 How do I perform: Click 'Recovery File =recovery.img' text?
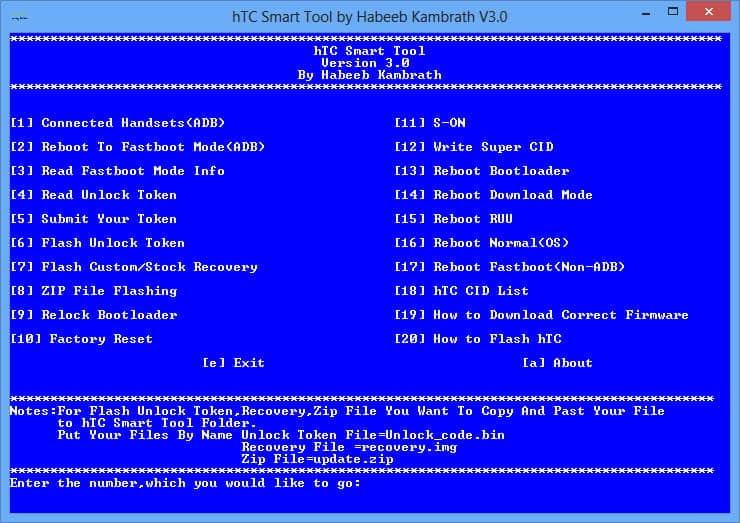tap(349, 447)
